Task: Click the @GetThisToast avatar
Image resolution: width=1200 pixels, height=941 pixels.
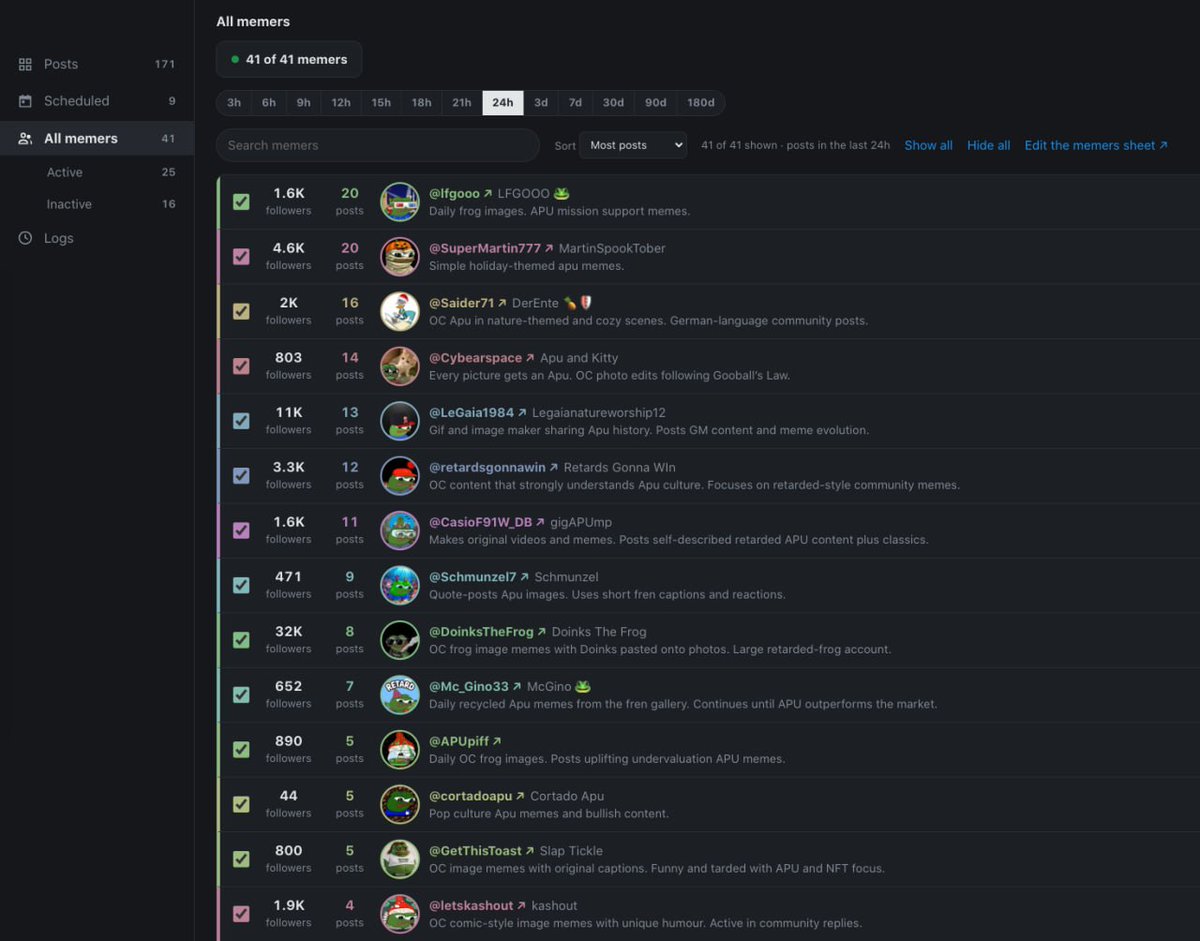Action: click(400, 859)
